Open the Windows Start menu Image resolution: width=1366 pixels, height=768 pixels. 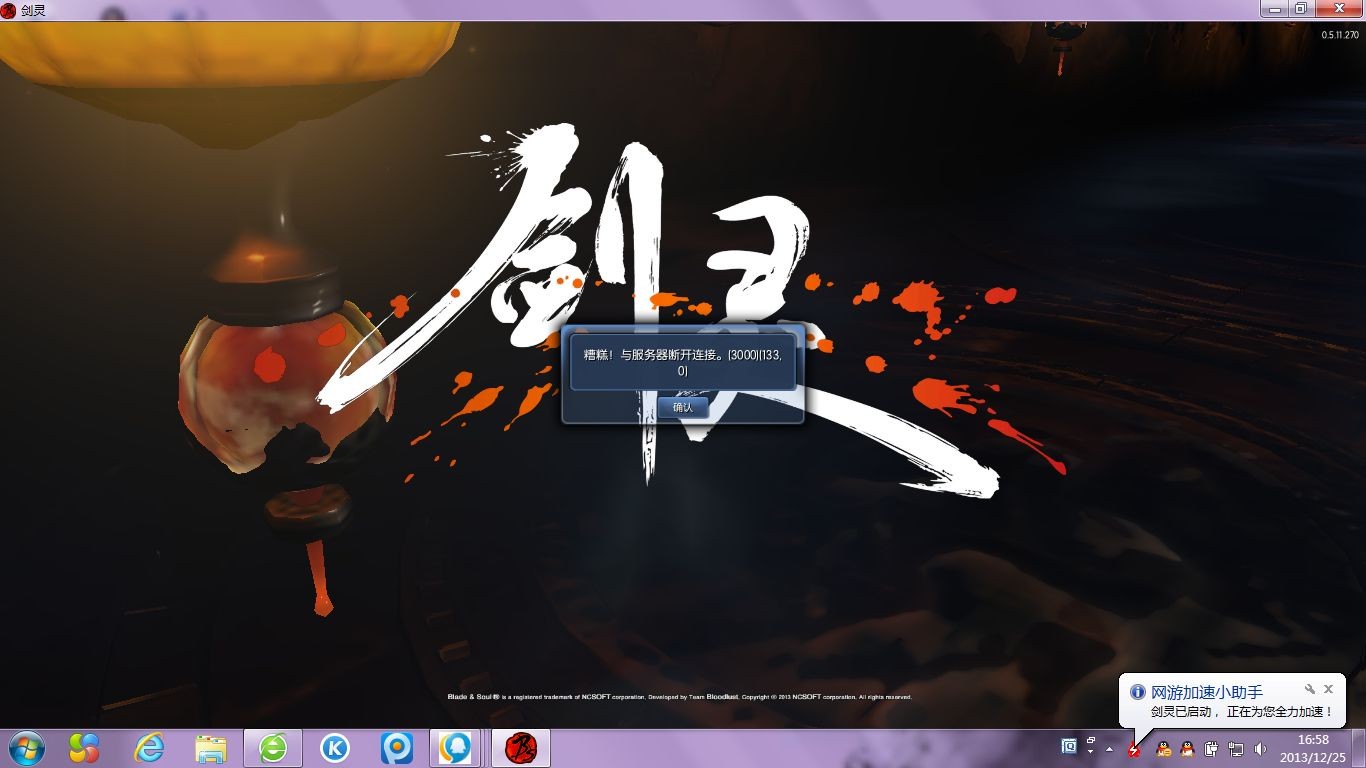(x=24, y=748)
